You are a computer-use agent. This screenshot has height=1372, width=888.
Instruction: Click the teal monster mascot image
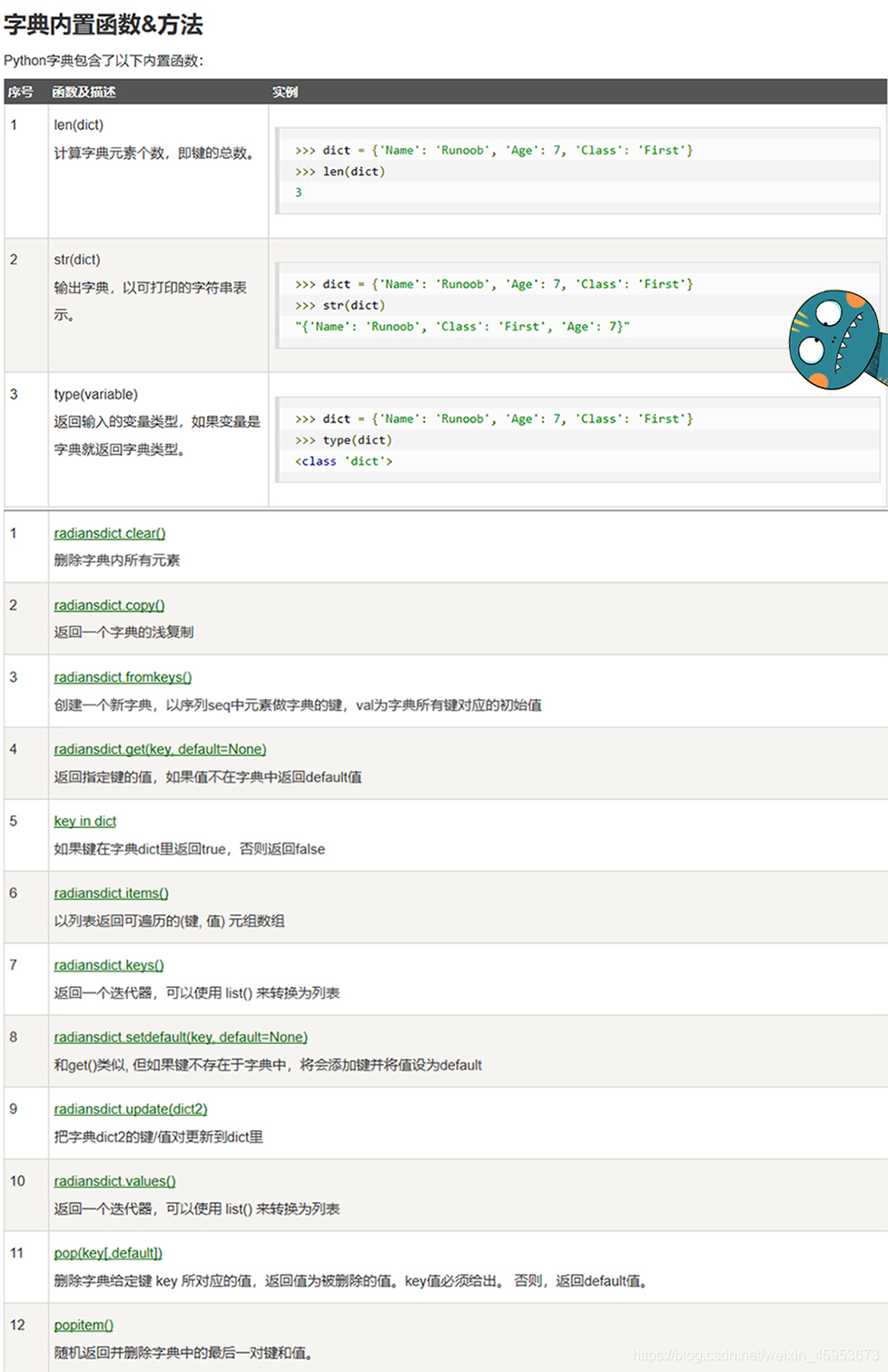(x=838, y=340)
